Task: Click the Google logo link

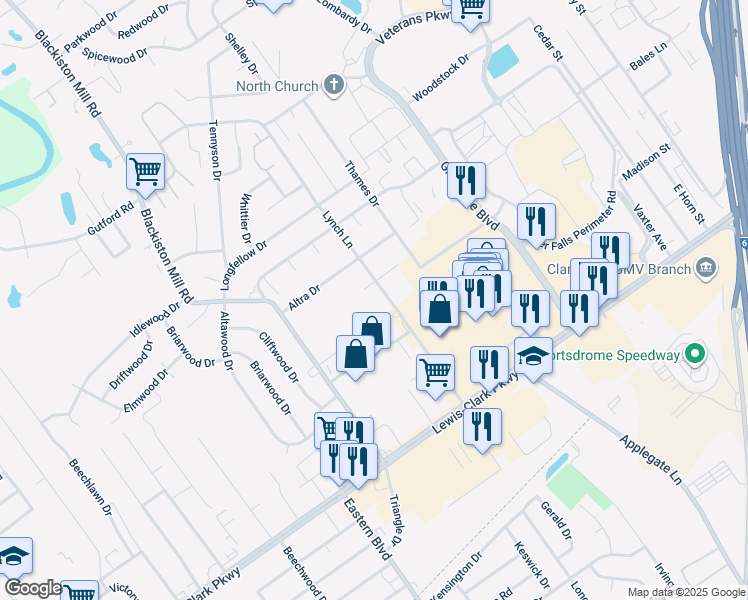Action: 33,588
